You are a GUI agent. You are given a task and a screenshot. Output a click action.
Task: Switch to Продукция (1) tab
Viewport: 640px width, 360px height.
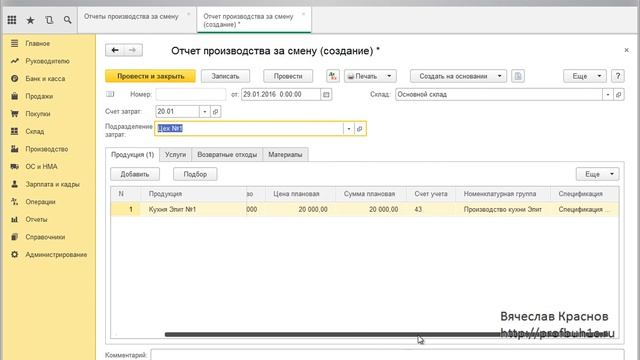pos(132,155)
